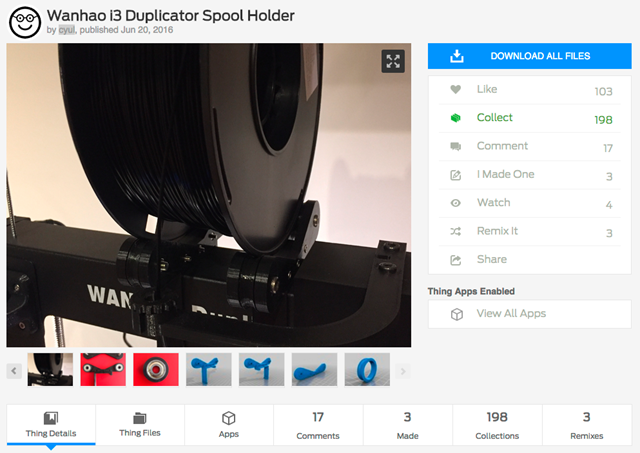Image resolution: width=640 pixels, height=453 pixels.
Task: Click the Watch label
Action: pos(493,202)
